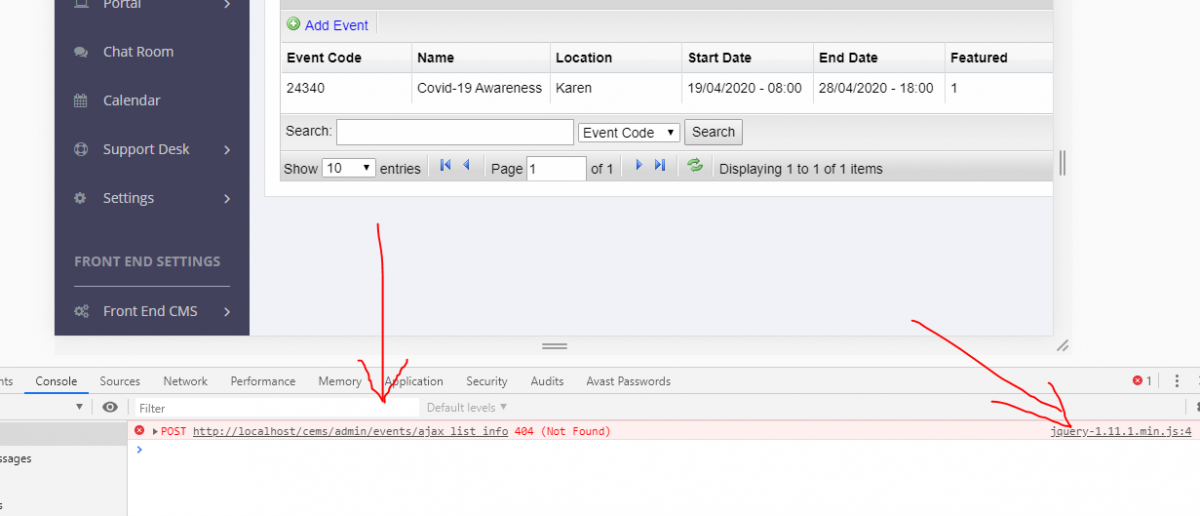Switch to the Sources tab
Screen dimensions: 1200x516
(x=120, y=381)
